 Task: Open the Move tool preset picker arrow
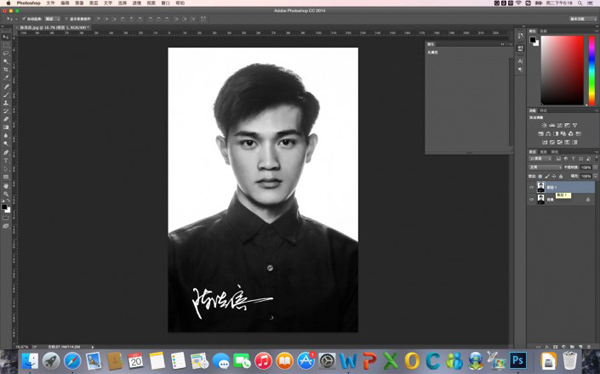(x=16, y=18)
